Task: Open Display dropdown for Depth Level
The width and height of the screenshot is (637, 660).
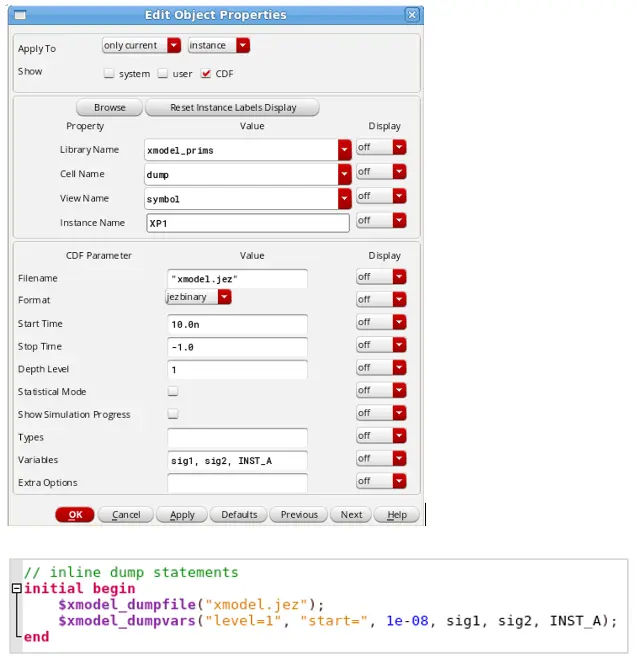Action: pyautogui.click(x=381, y=368)
